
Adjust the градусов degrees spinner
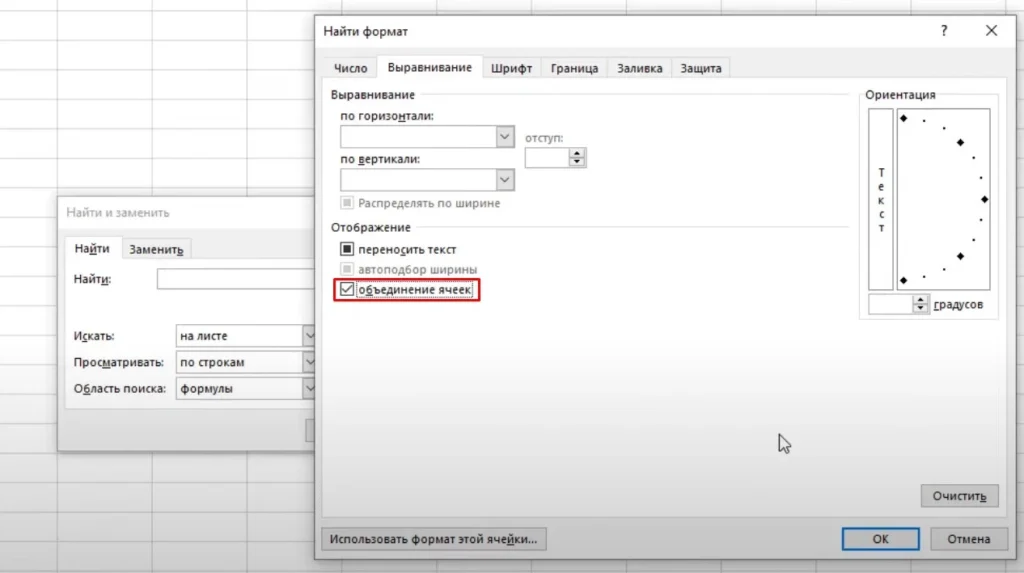coord(921,304)
